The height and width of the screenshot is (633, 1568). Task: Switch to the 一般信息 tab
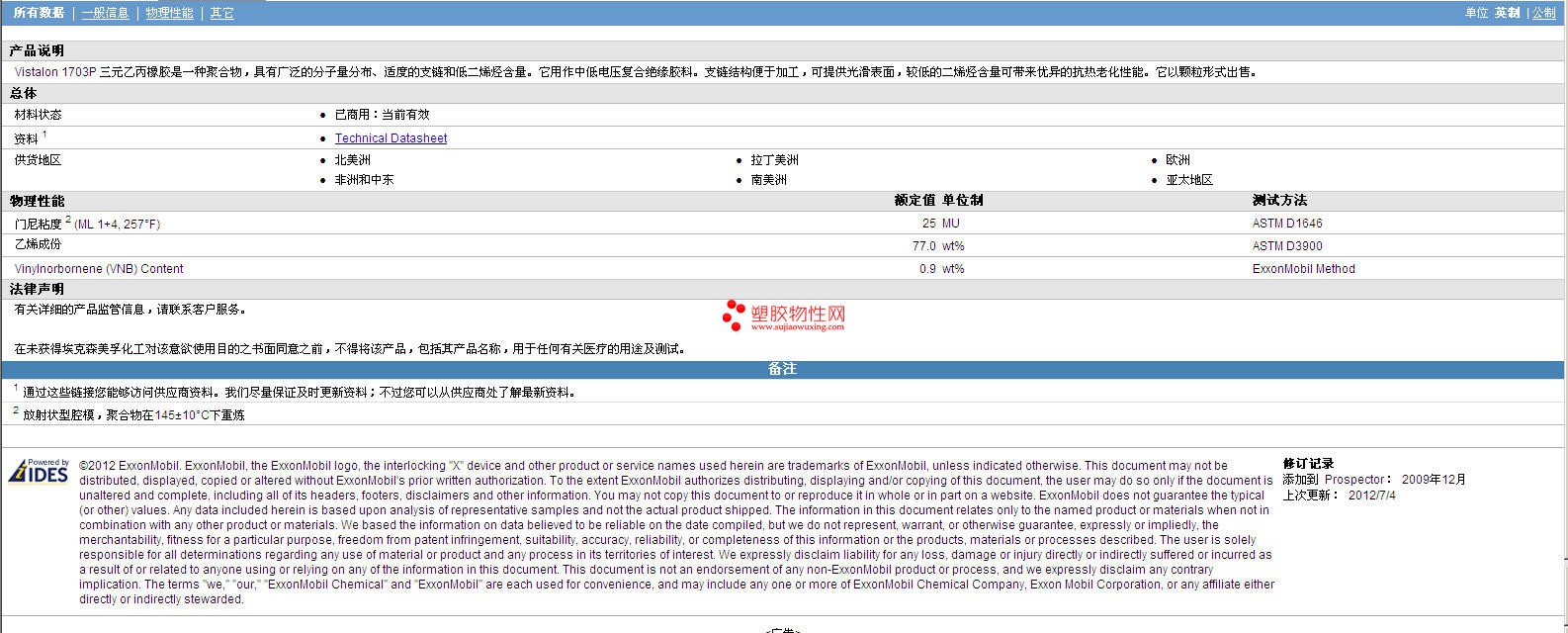pyautogui.click(x=105, y=13)
